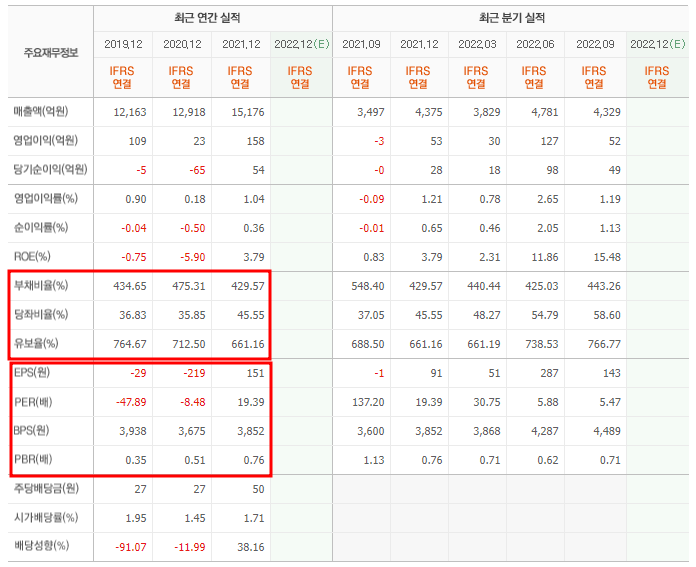This screenshot has height=567, width=696.
Task: Click the 4,781 quarterly sales value
Action: (545, 112)
